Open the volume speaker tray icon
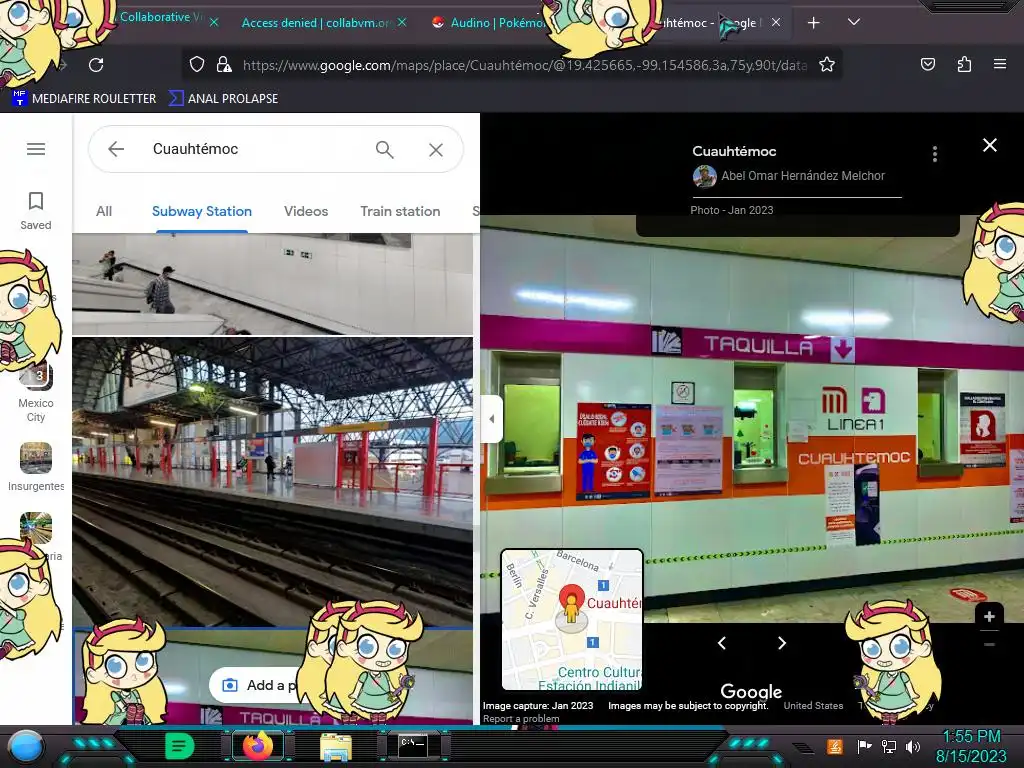The width and height of the screenshot is (1024, 768). 913,746
